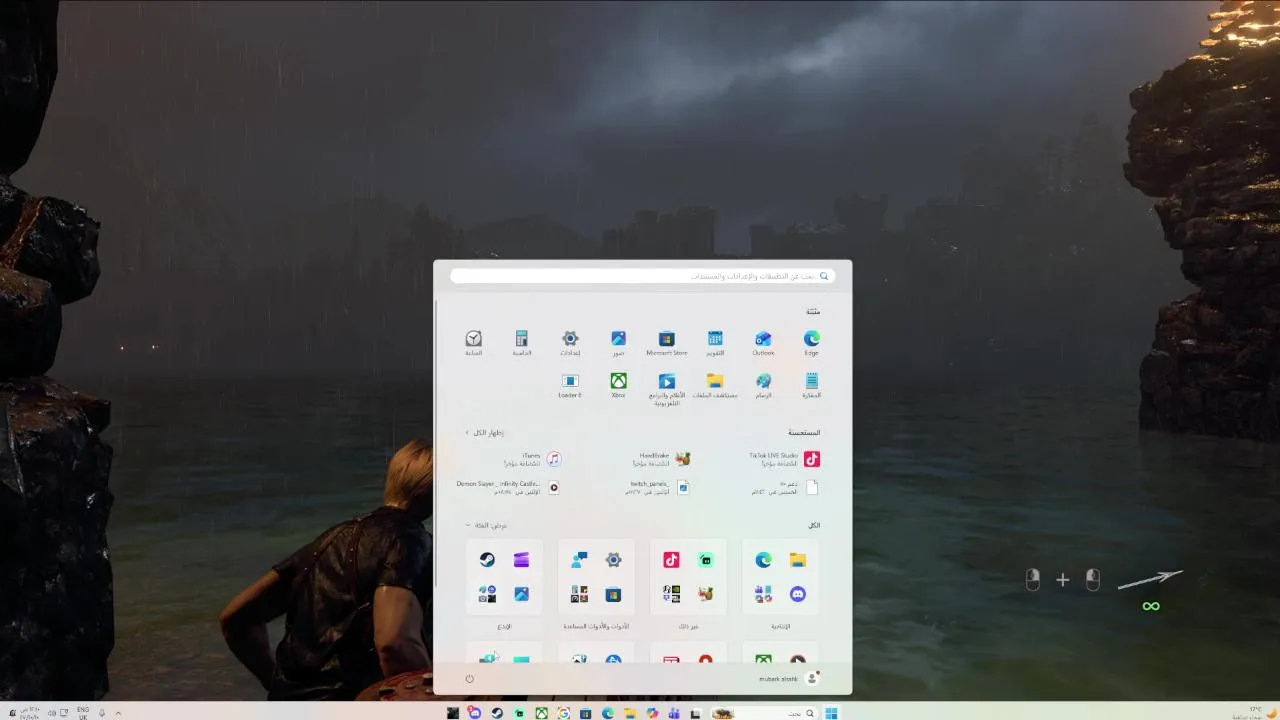
Task: Open pinned Loader 8 app
Action: pyautogui.click(x=570, y=386)
